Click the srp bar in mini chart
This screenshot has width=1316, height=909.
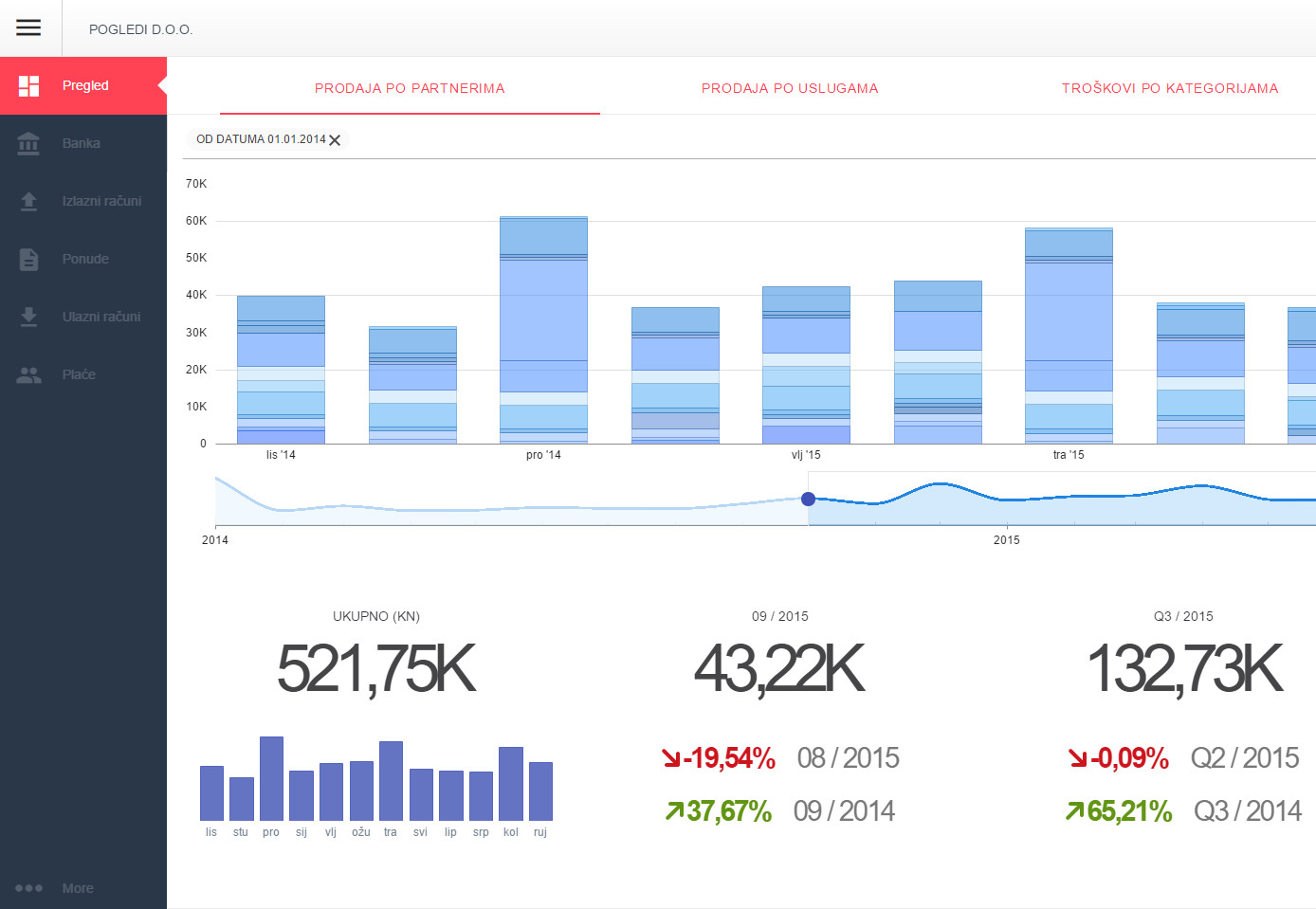click(481, 796)
